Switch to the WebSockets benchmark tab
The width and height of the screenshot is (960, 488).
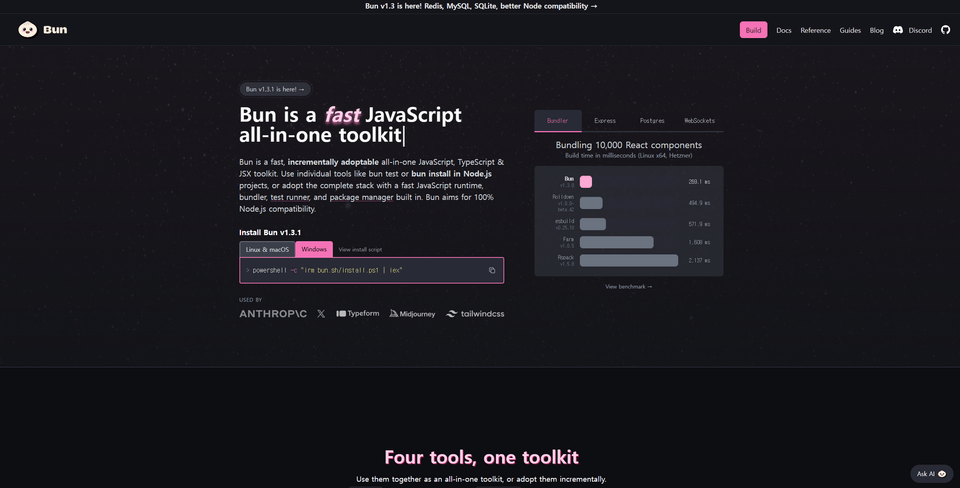tap(699, 121)
